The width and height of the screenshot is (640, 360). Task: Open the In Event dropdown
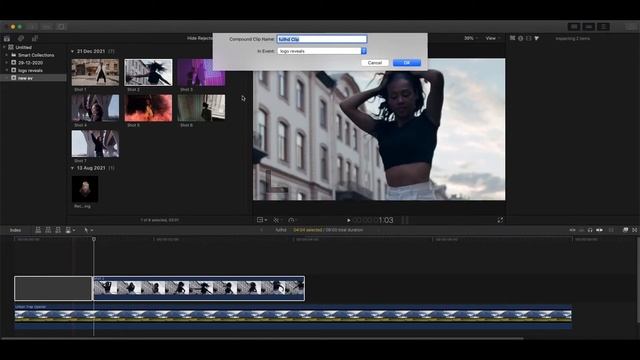pos(322,51)
